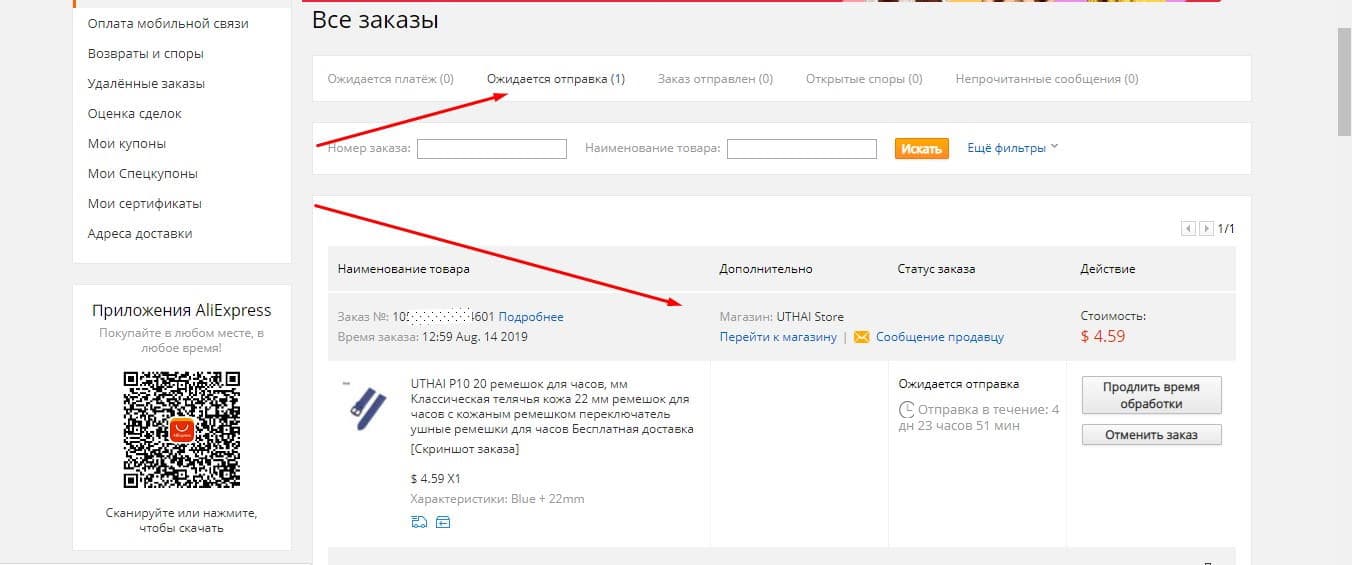
Task: Open 'Мои Спецкупоны' sidebar link
Action: click(x=143, y=173)
